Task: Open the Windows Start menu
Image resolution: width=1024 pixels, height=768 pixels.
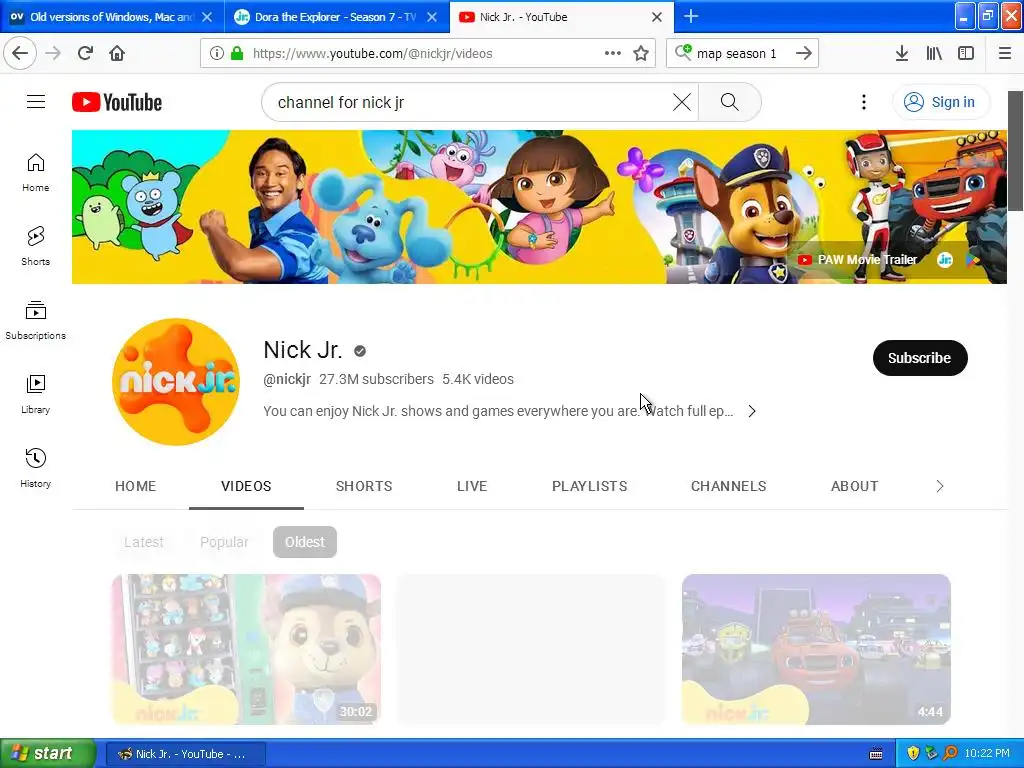Action: pos(47,754)
